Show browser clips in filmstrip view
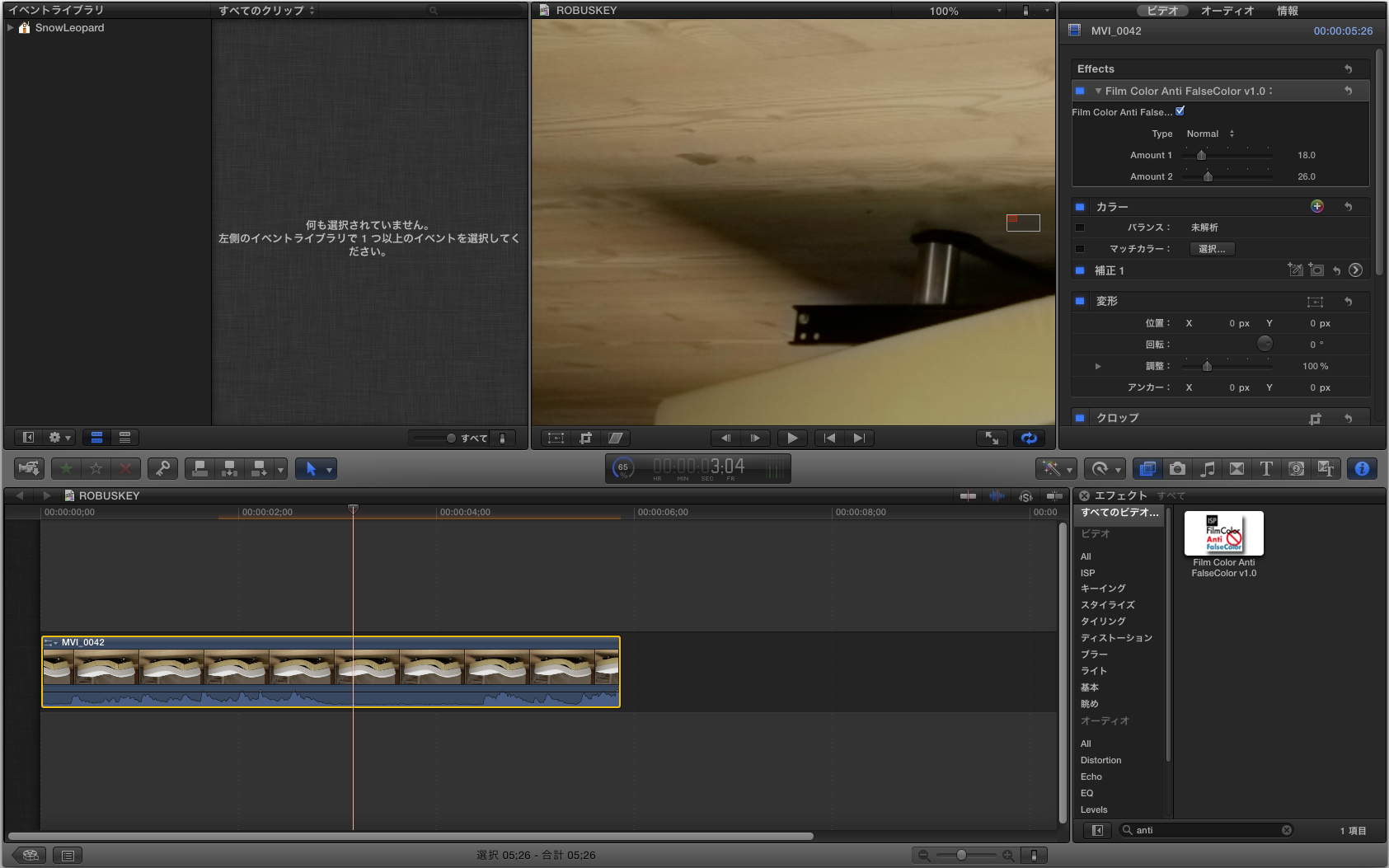Screen dimensions: 1389x868 pos(96,438)
